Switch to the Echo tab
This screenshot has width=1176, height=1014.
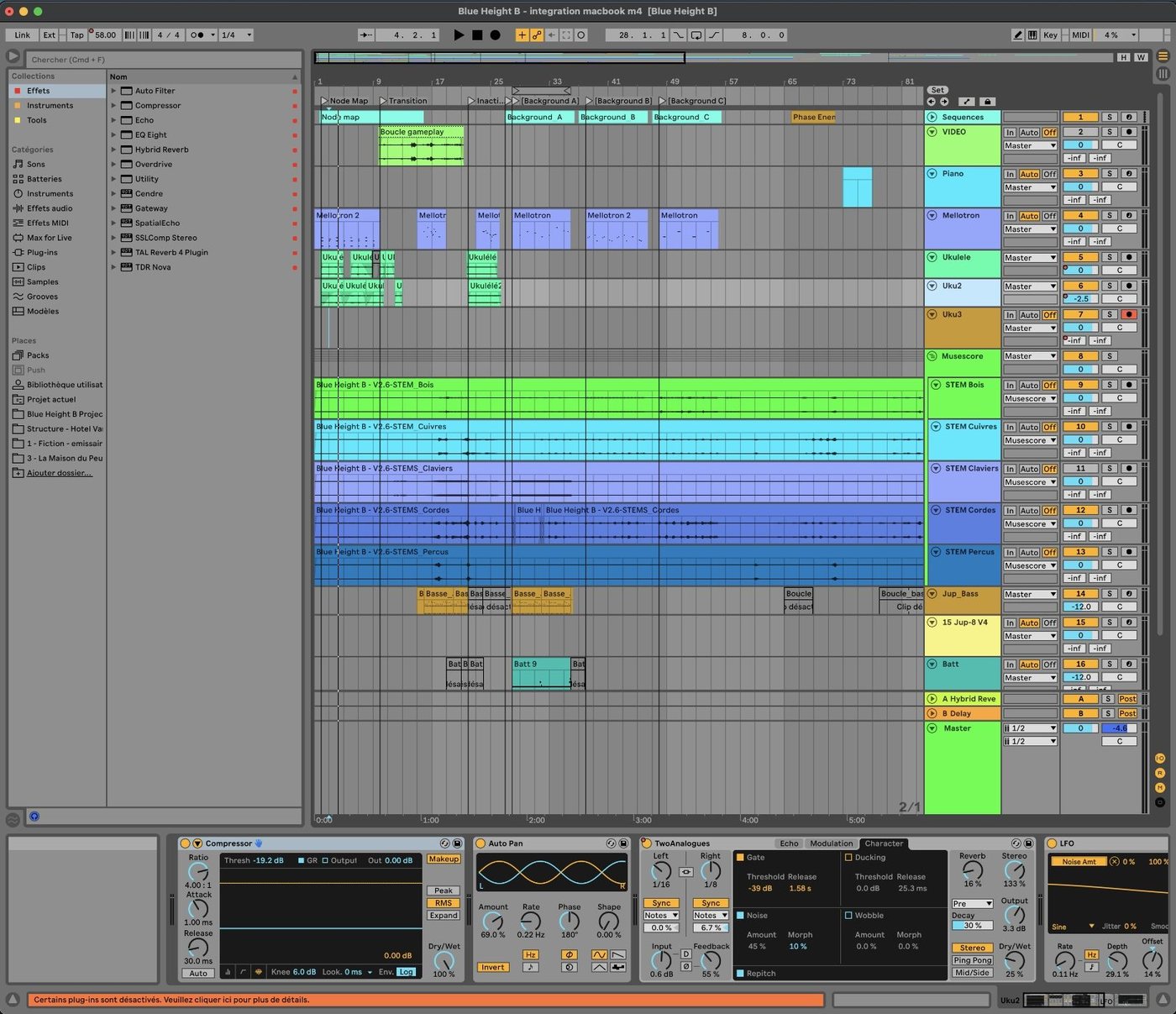(789, 843)
